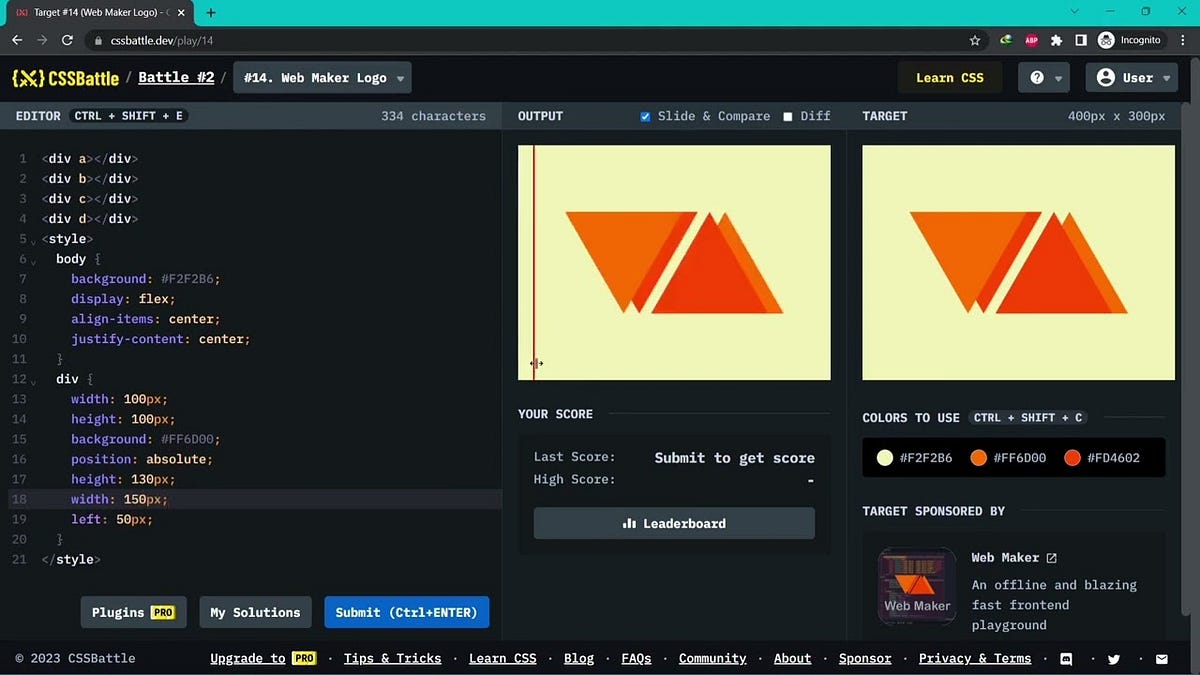The width and height of the screenshot is (1200, 675).
Task: Click the CSSBattle logo icon
Action: tap(28, 77)
